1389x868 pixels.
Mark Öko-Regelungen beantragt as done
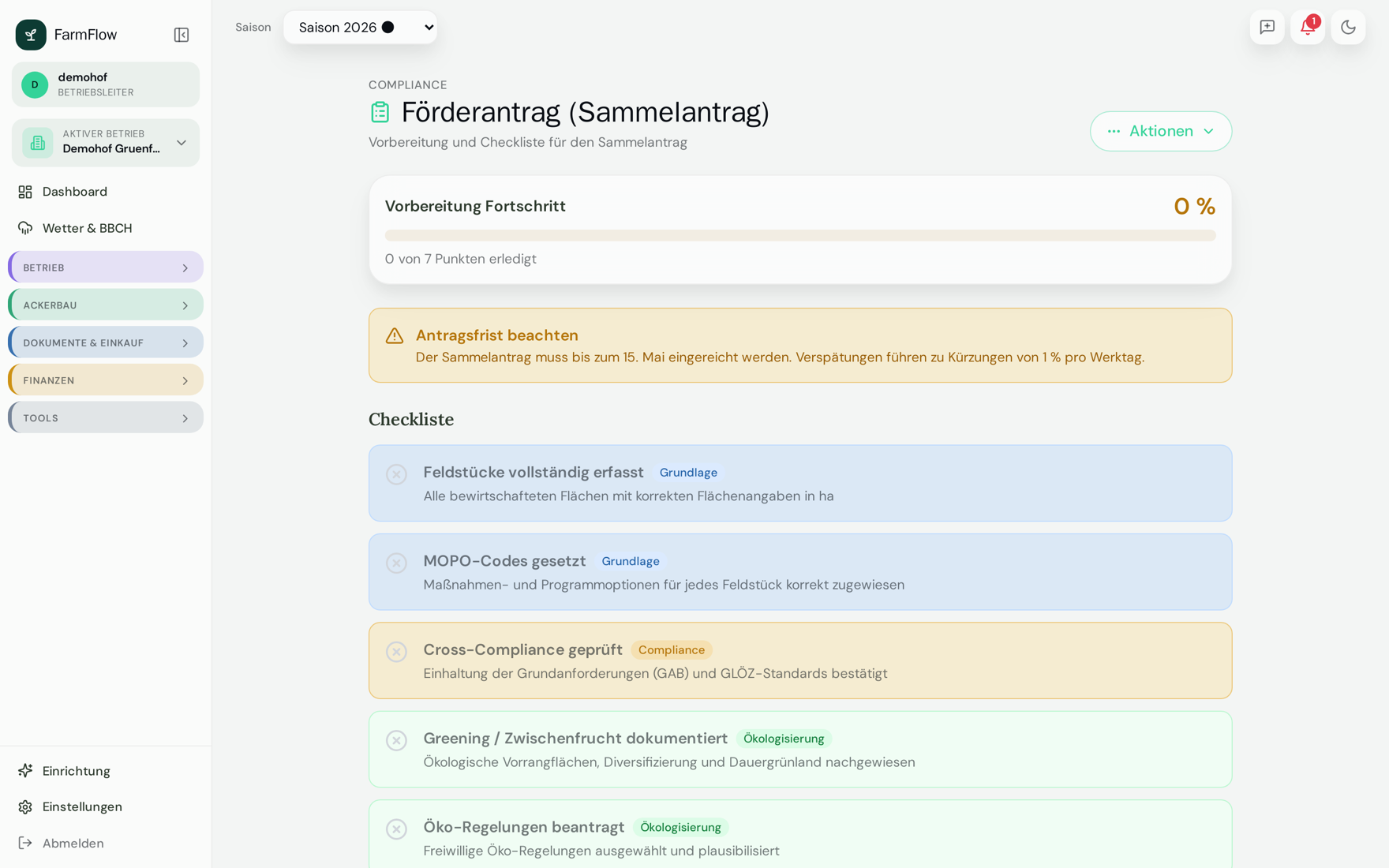pyautogui.click(x=396, y=829)
